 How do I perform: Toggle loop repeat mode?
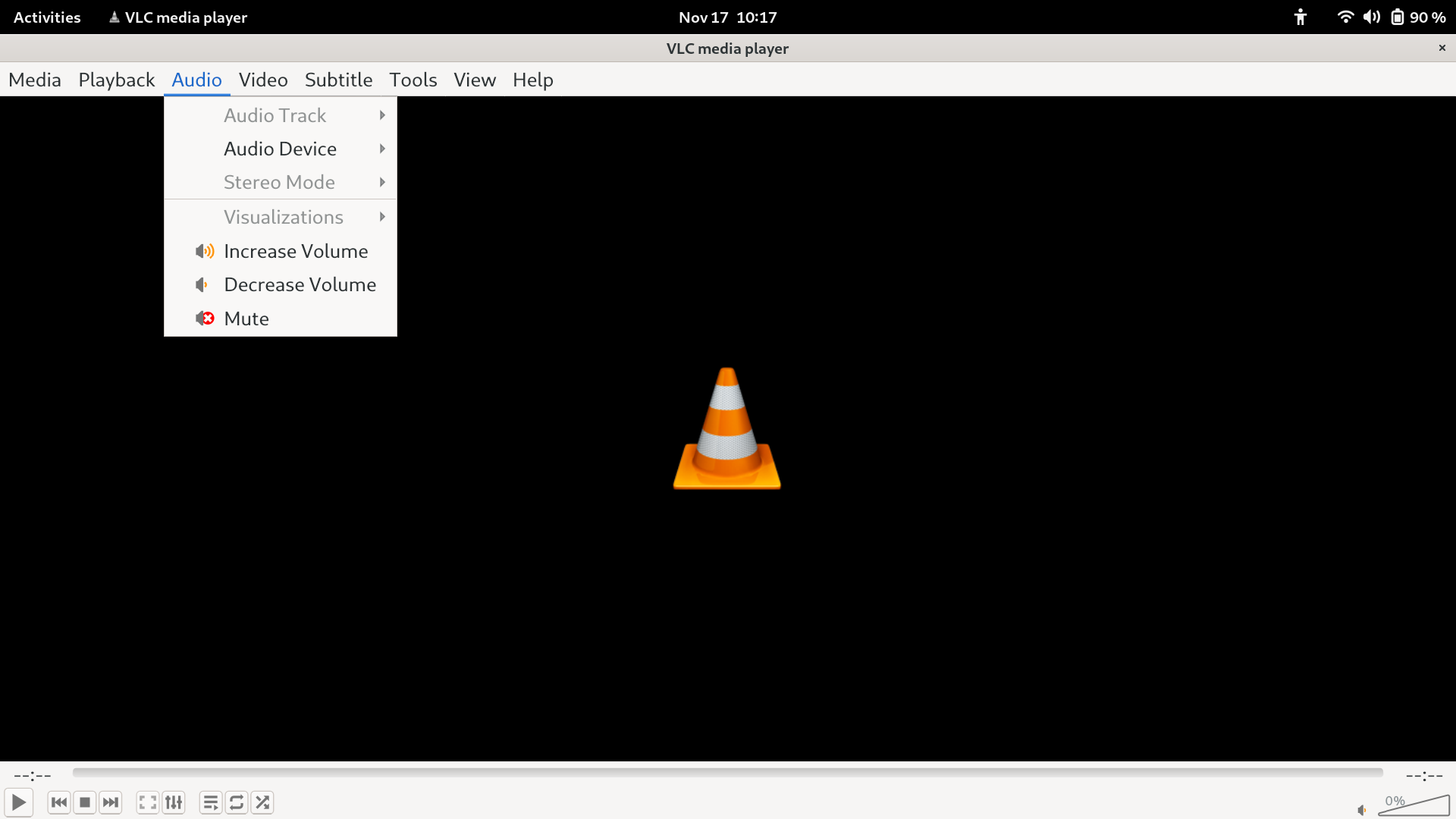click(237, 802)
